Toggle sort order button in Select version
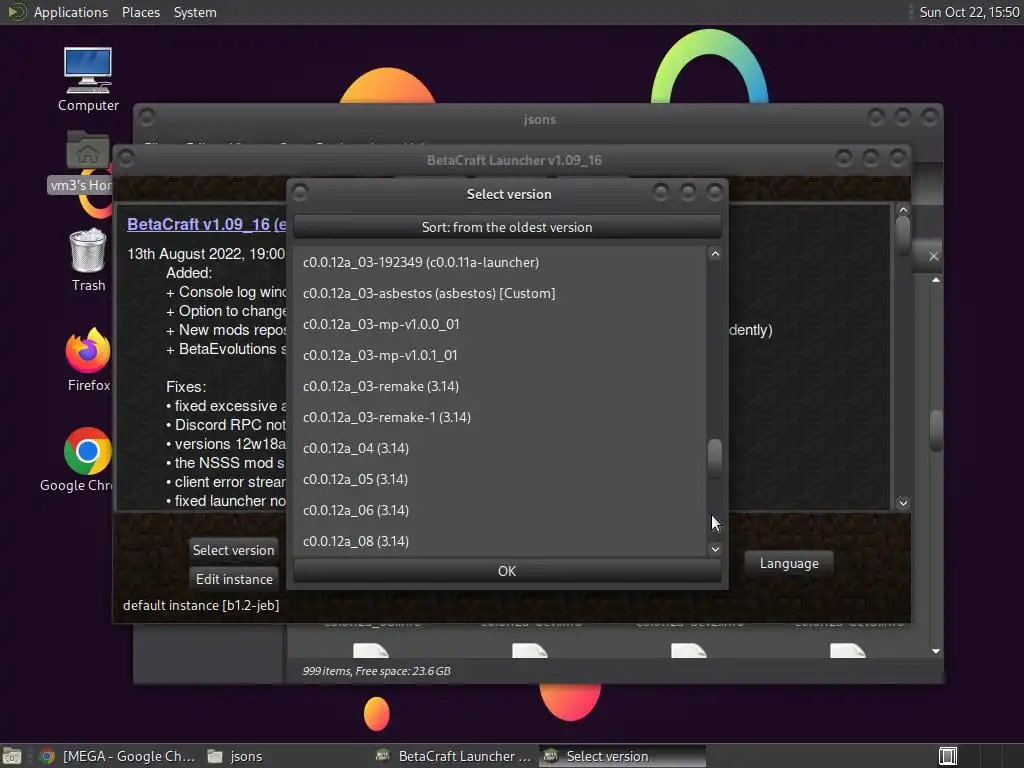1024x768 pixels. (507, 227)
